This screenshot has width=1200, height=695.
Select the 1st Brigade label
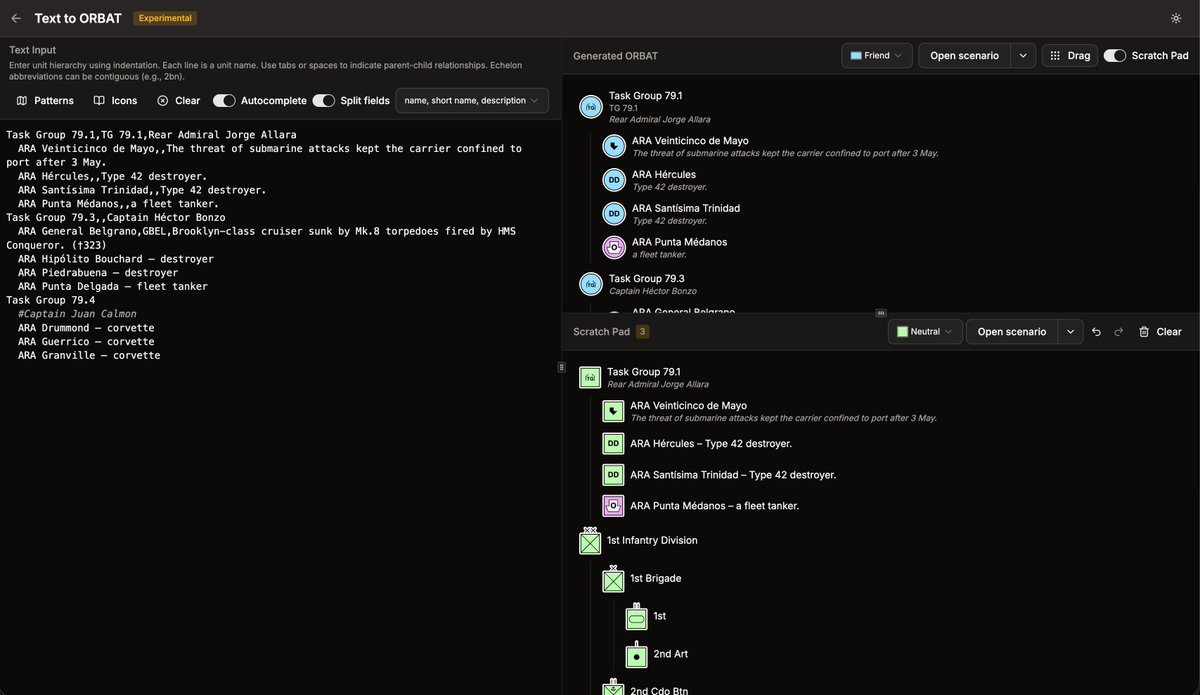pos(655,579)
